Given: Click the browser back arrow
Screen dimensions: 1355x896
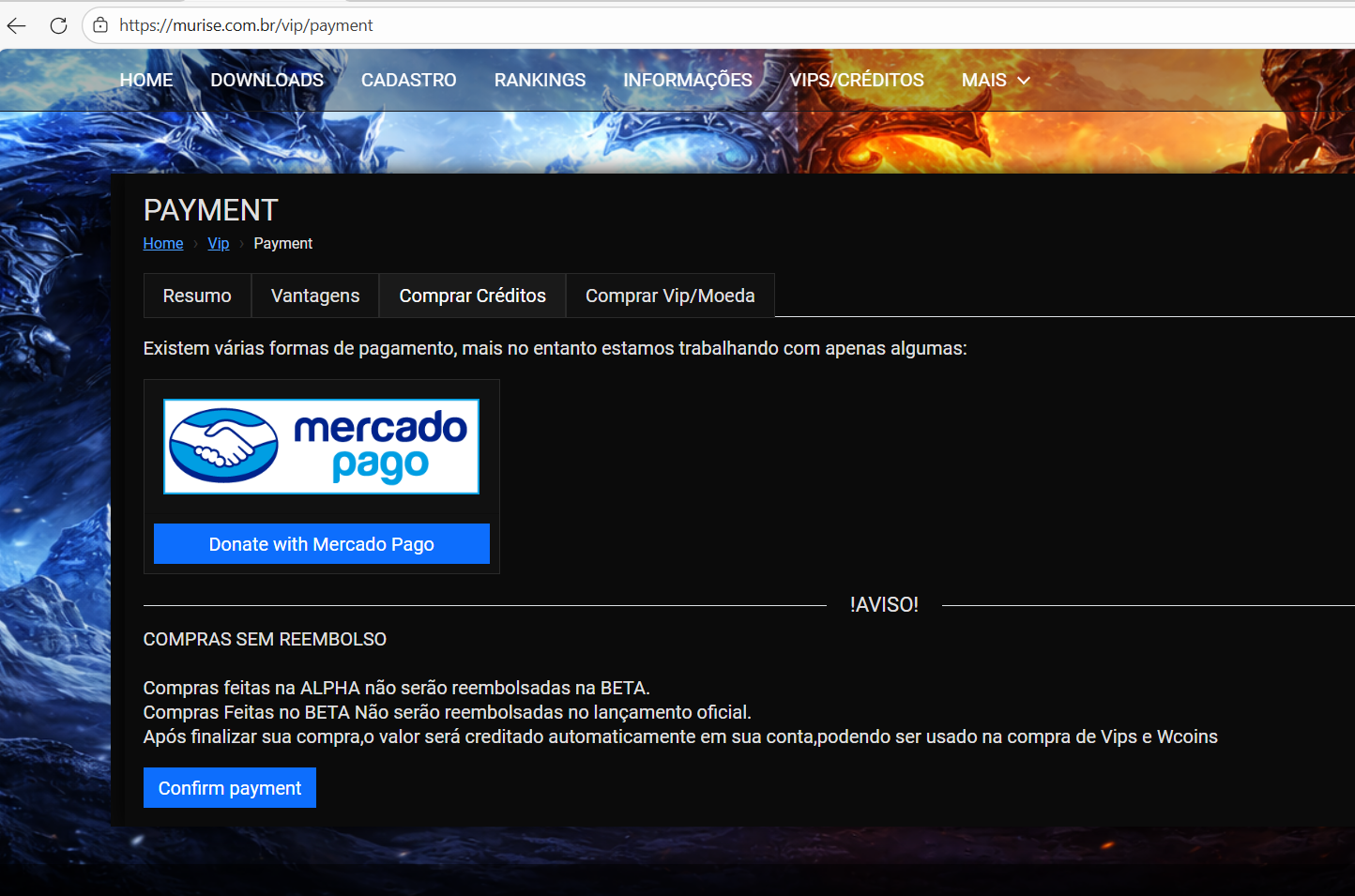Looking at the screenshot, I should (17, 25).
